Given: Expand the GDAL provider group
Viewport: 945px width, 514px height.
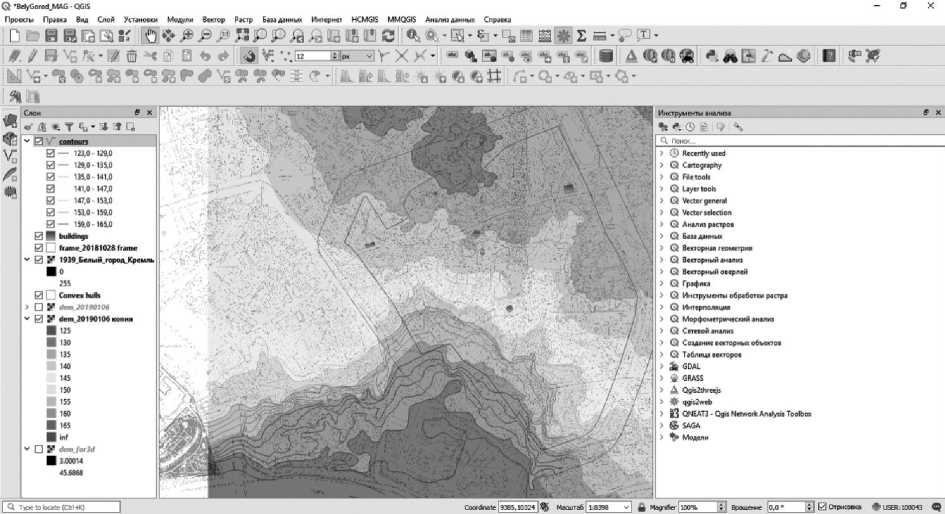Looking at the screenshot, I should [662, 366].
